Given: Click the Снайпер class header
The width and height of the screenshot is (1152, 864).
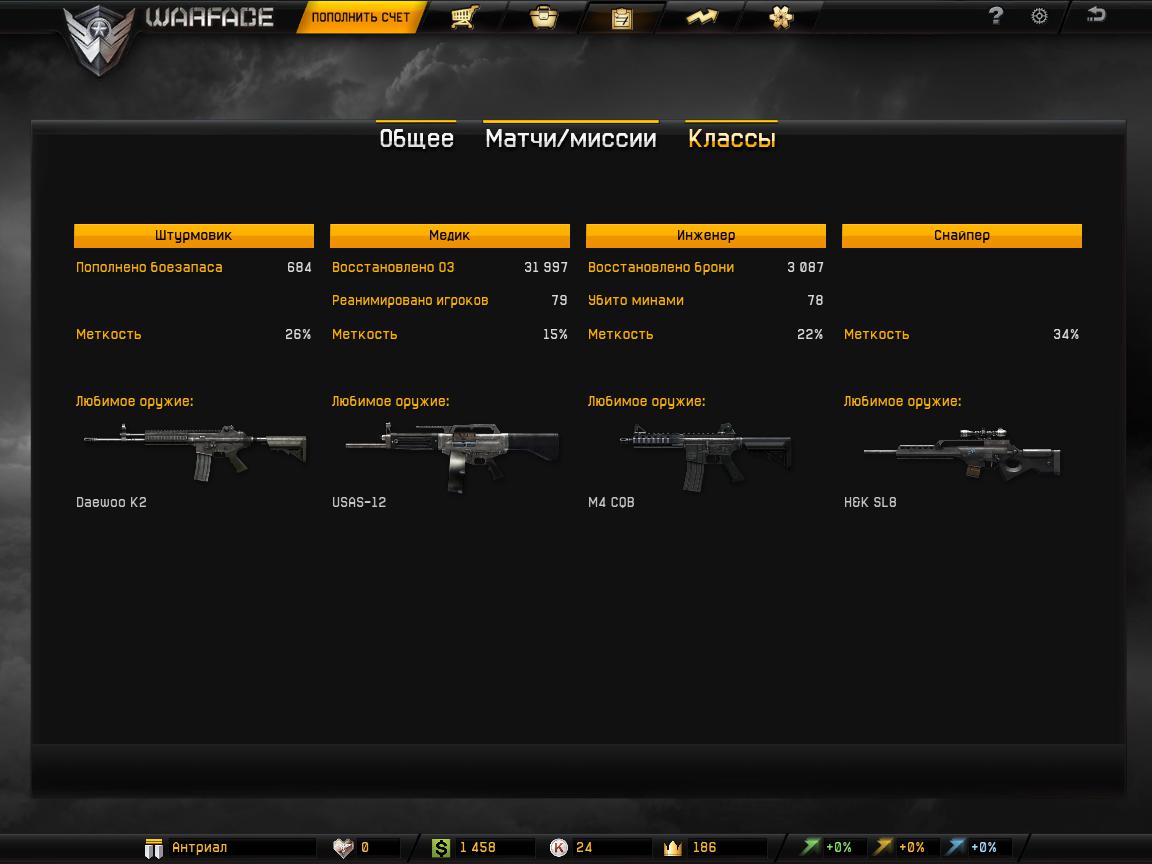Looking at the screenshot, I should point(962,236).
